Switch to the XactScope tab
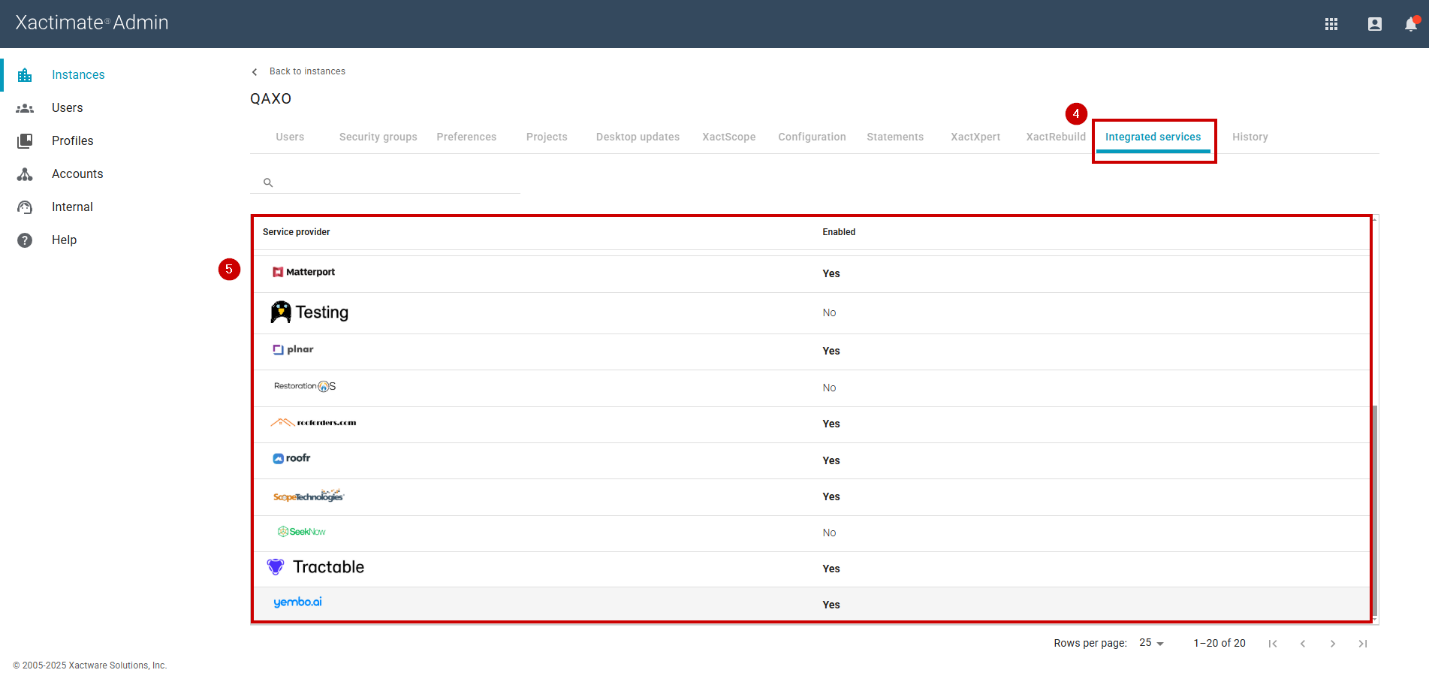The image size is (1429, 682). [729, 137]
